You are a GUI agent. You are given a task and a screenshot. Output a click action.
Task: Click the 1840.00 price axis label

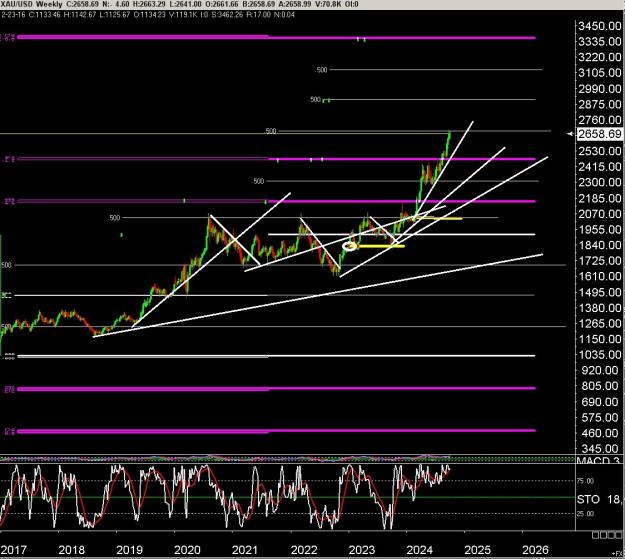pyautogui.click(x=599, y=245)
